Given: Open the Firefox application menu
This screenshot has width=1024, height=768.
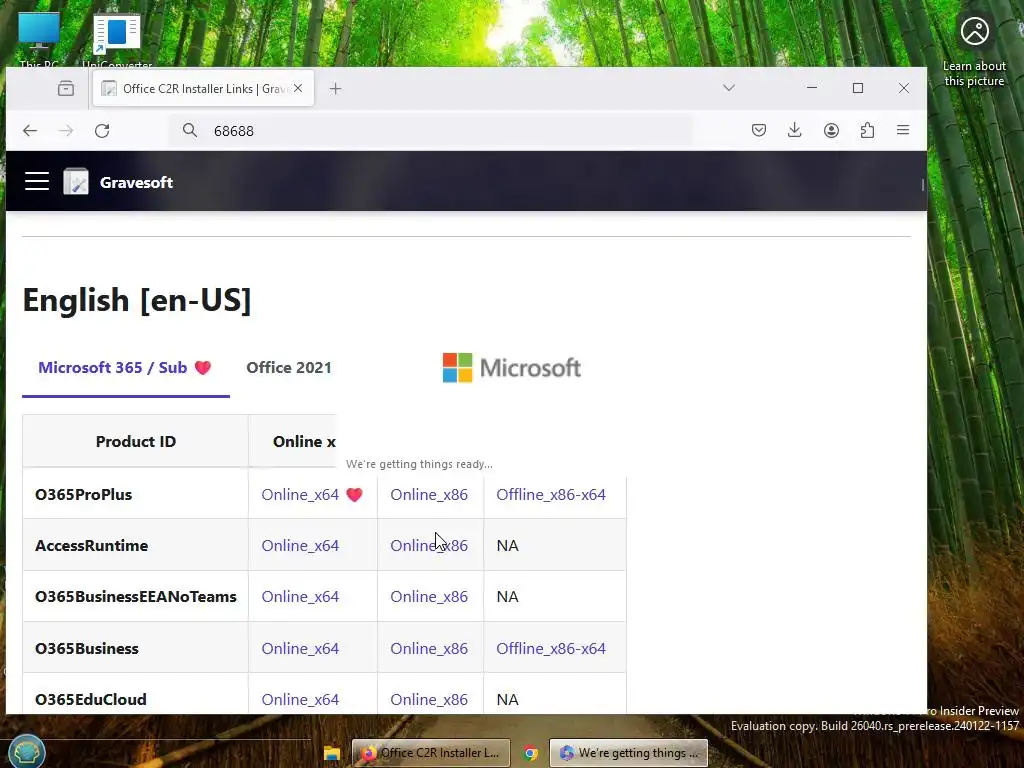Looking at the screenshot, I should 903,131.
